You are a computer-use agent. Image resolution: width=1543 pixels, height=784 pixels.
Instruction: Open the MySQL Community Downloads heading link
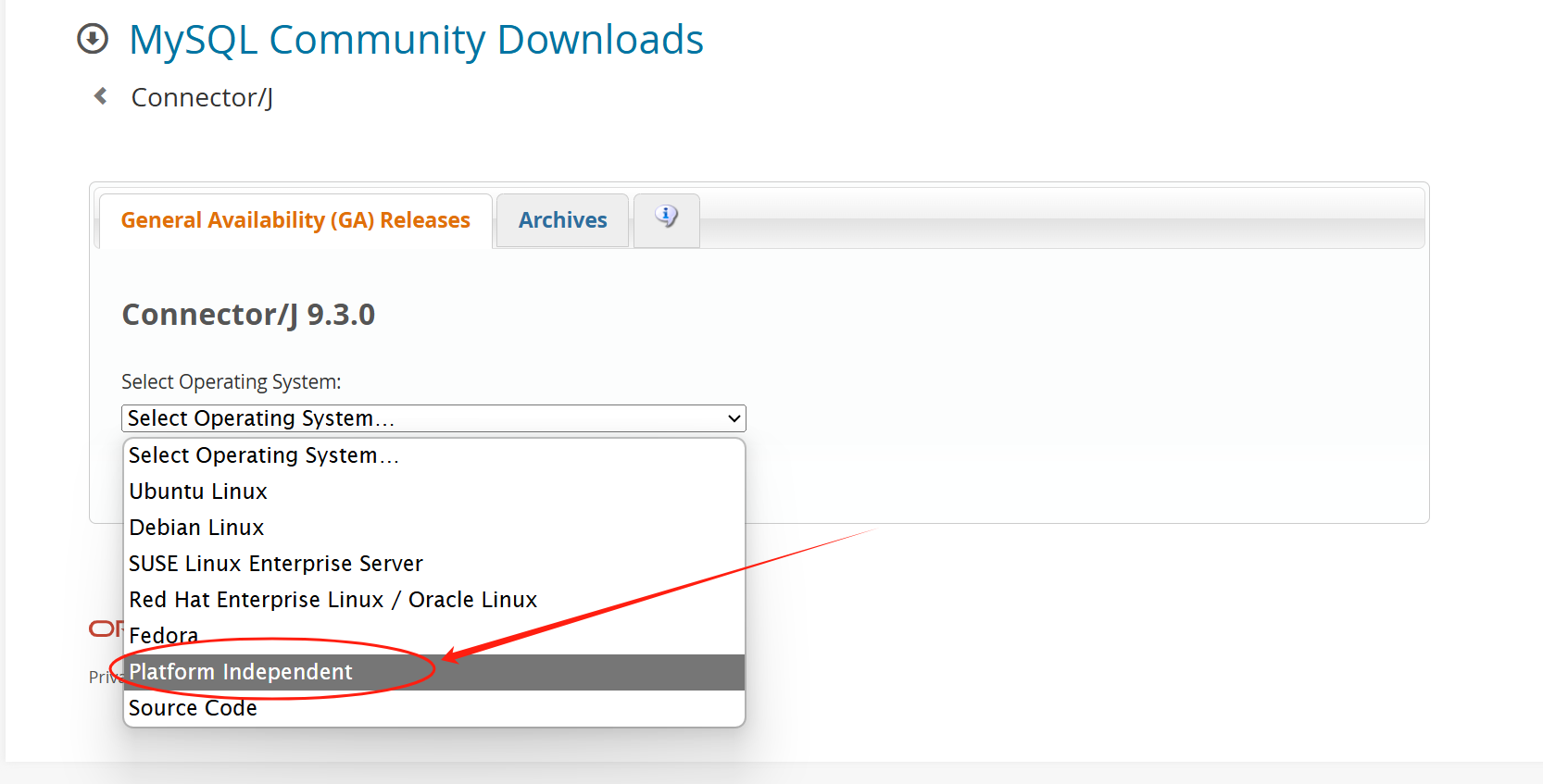416,40
